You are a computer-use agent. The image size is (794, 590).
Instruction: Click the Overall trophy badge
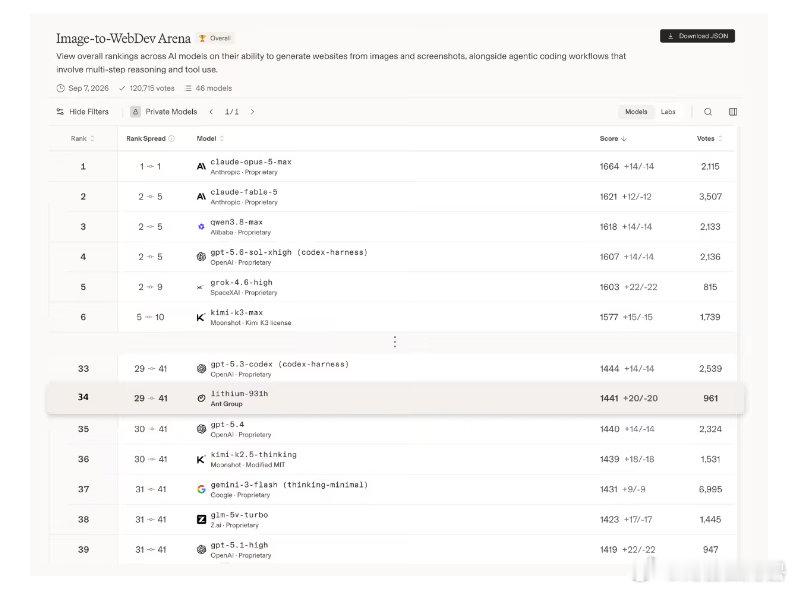(x=216, y=38)
